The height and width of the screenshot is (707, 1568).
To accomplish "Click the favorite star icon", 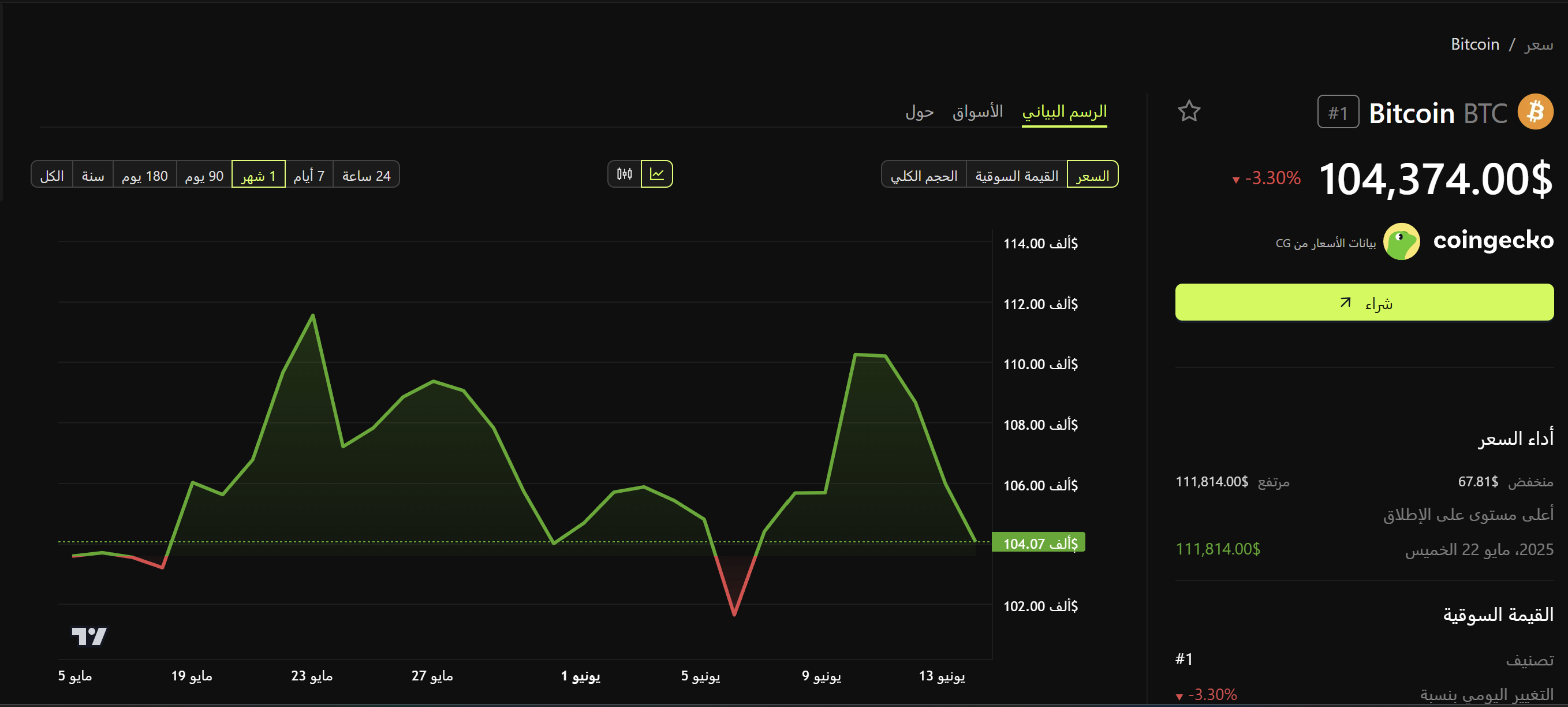I will pos(1188,111).
